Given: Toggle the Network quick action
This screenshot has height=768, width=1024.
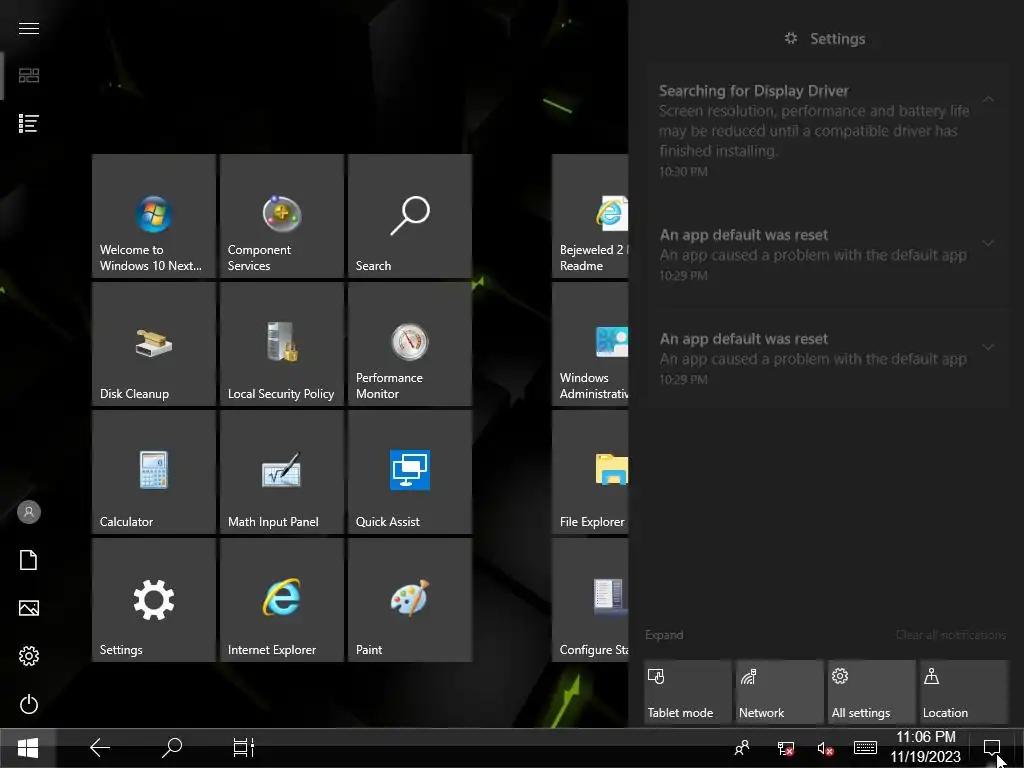Looking at the screenshot, I should (x=780, y=692).
